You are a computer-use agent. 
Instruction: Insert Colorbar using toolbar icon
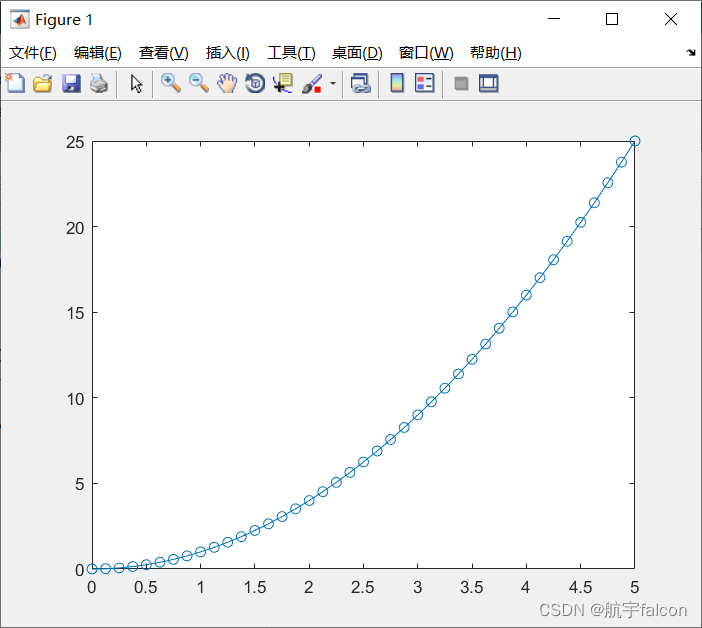coord(397,83)
